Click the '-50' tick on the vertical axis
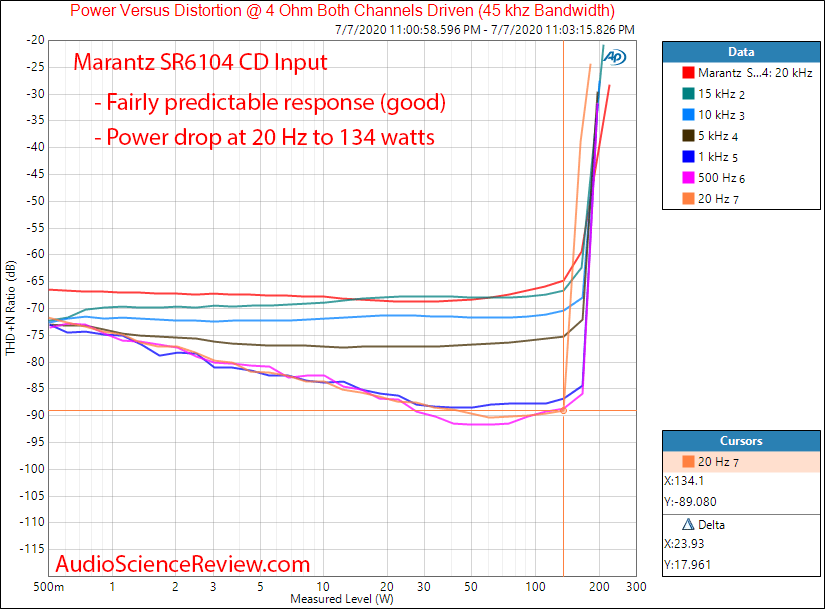This screenshot has width=825, height=609. [35, 201]
